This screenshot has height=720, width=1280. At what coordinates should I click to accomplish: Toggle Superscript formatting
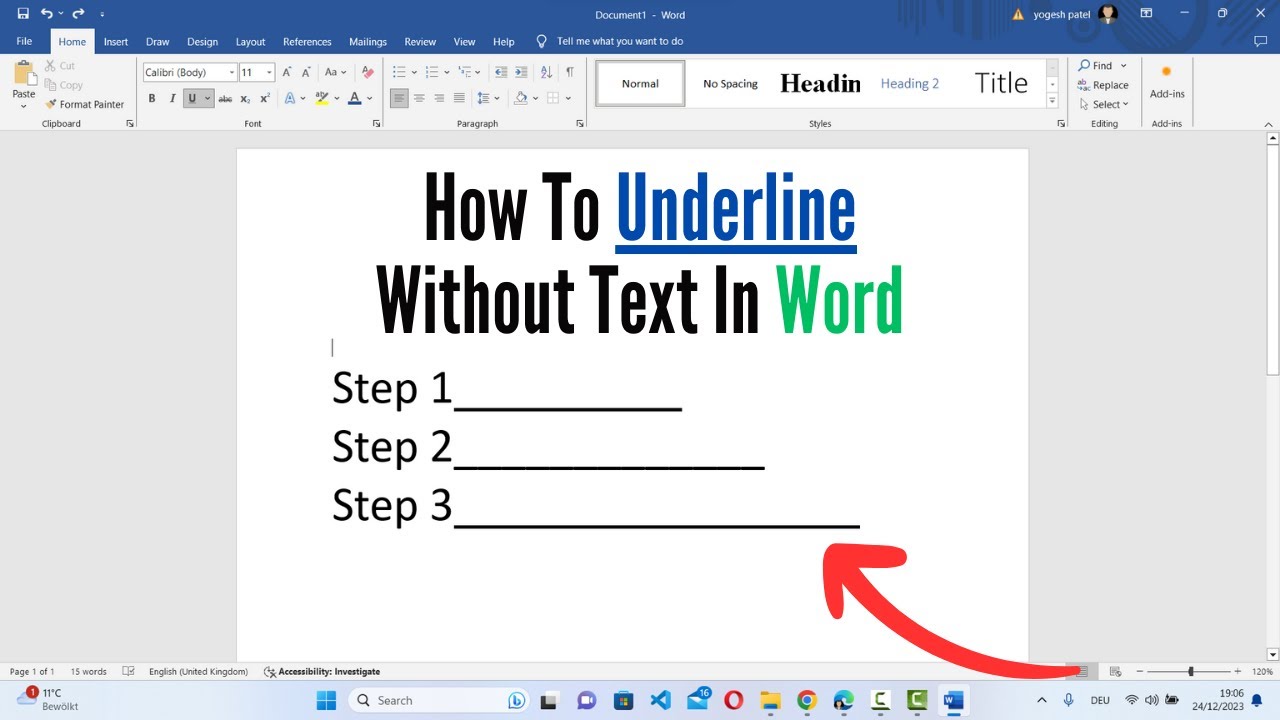coord(265,98)
